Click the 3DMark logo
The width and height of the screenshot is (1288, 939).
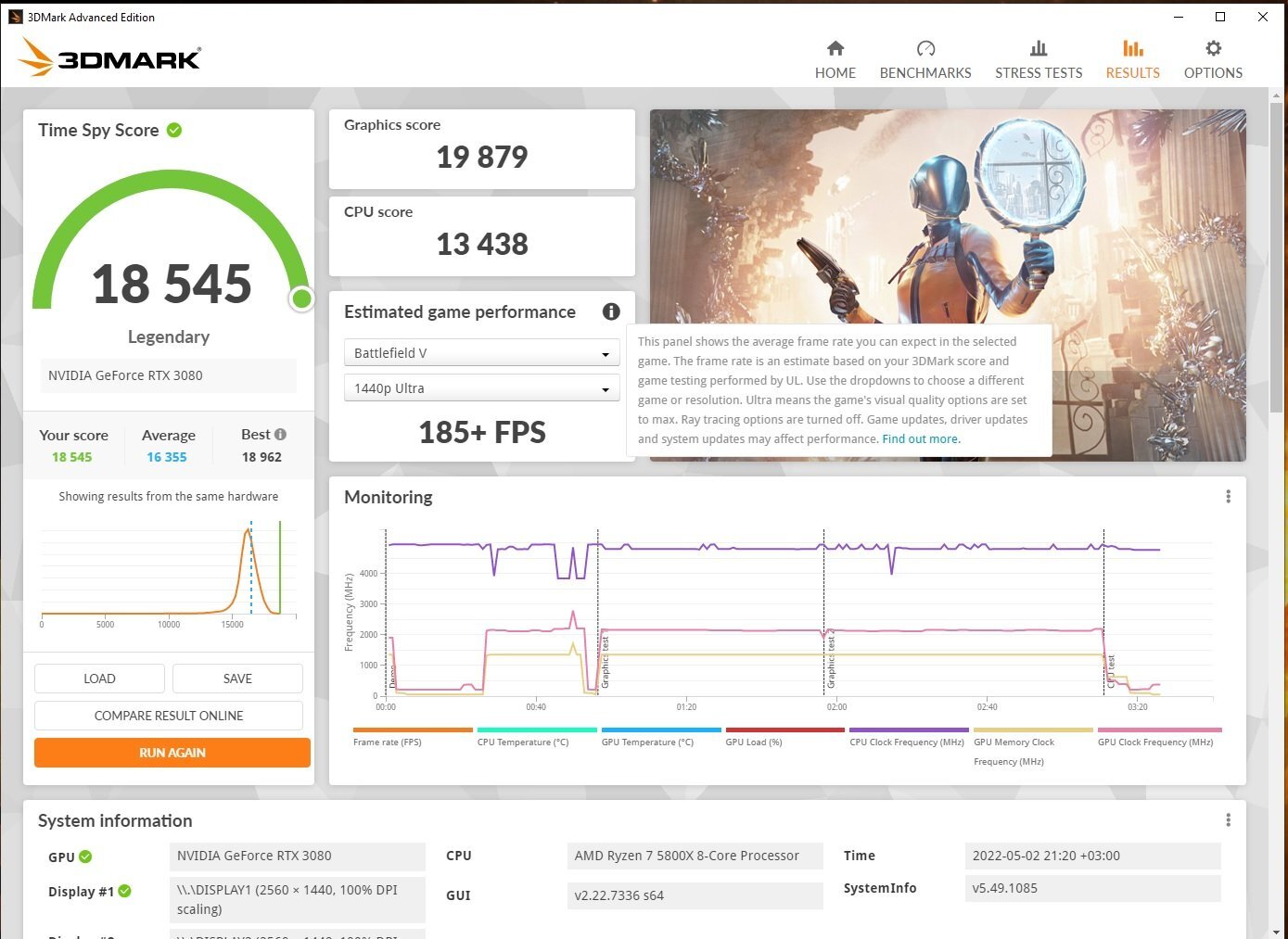tap(110, 57)
